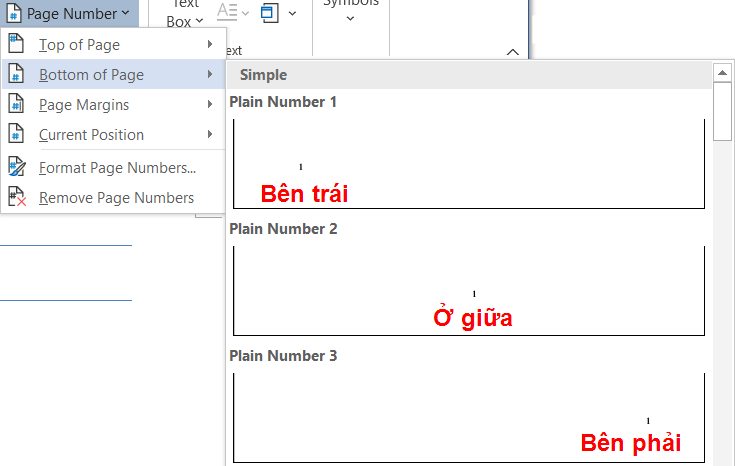Click the Page Number icon in ribbon
Viewport: 735px width, 466px height.
pos(14,13)
